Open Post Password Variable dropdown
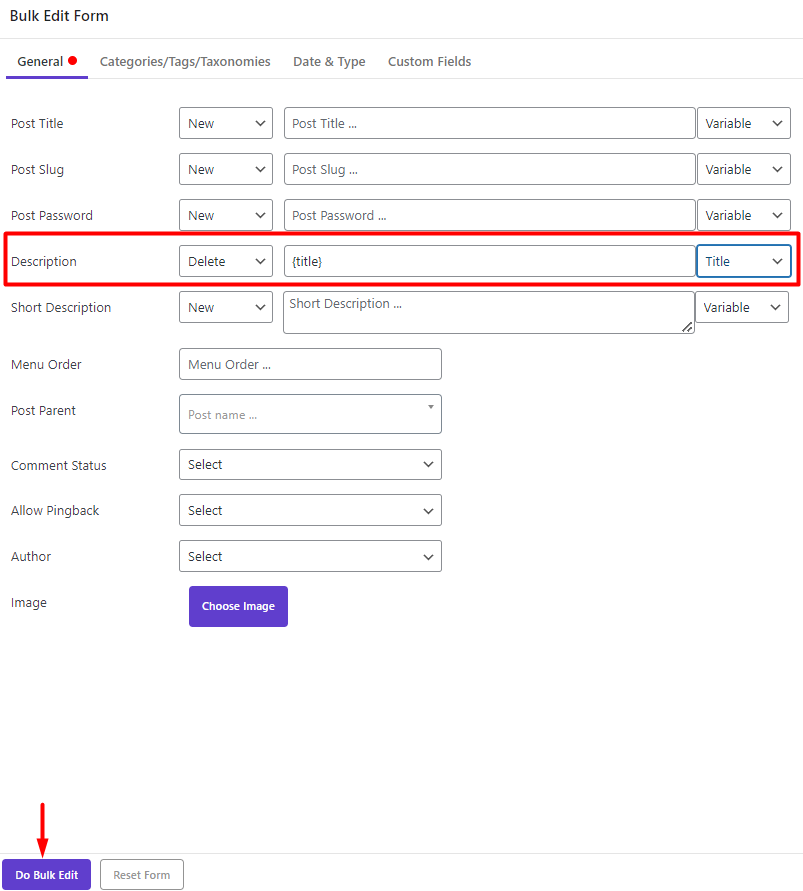 (x=743, y=215)
